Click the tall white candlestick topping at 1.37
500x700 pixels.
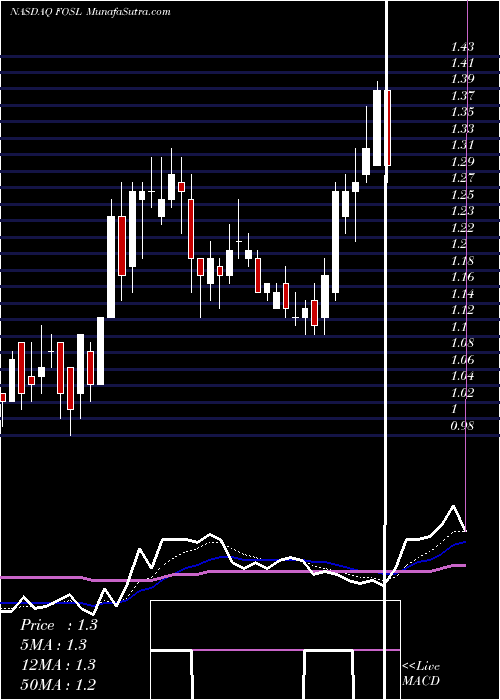[378, 128]
